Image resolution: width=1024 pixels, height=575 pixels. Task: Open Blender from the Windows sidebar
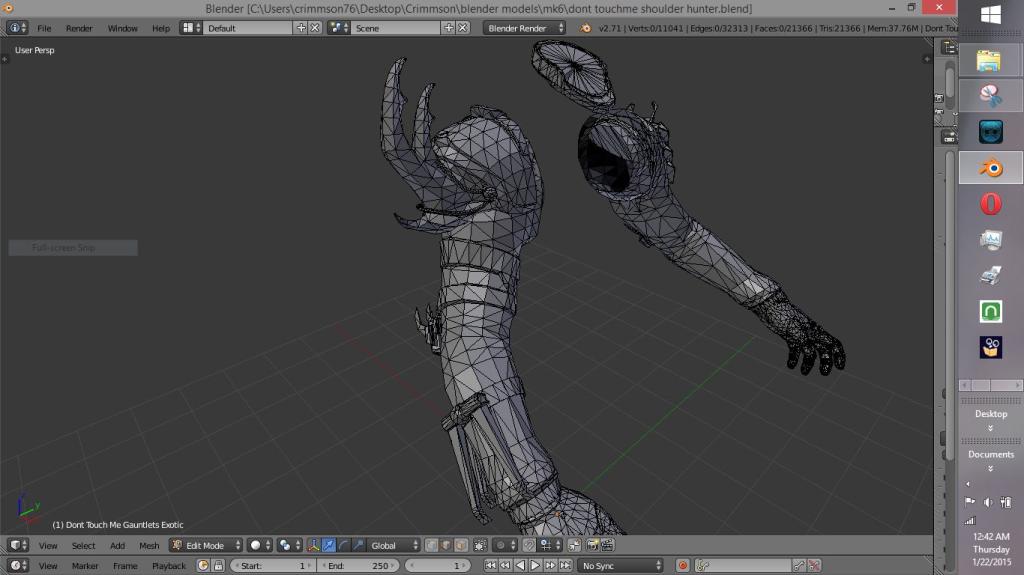(990, 168)
